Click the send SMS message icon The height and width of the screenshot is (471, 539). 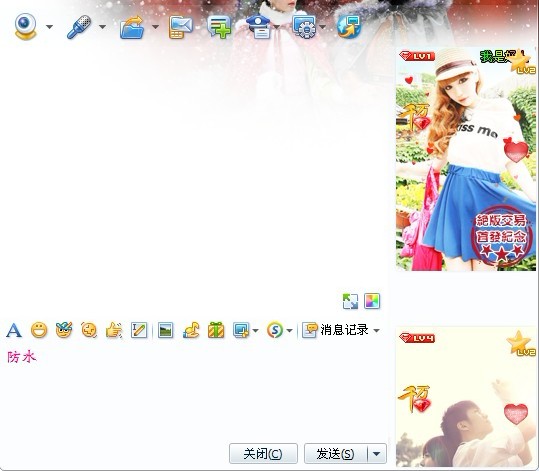click(181, 27)
